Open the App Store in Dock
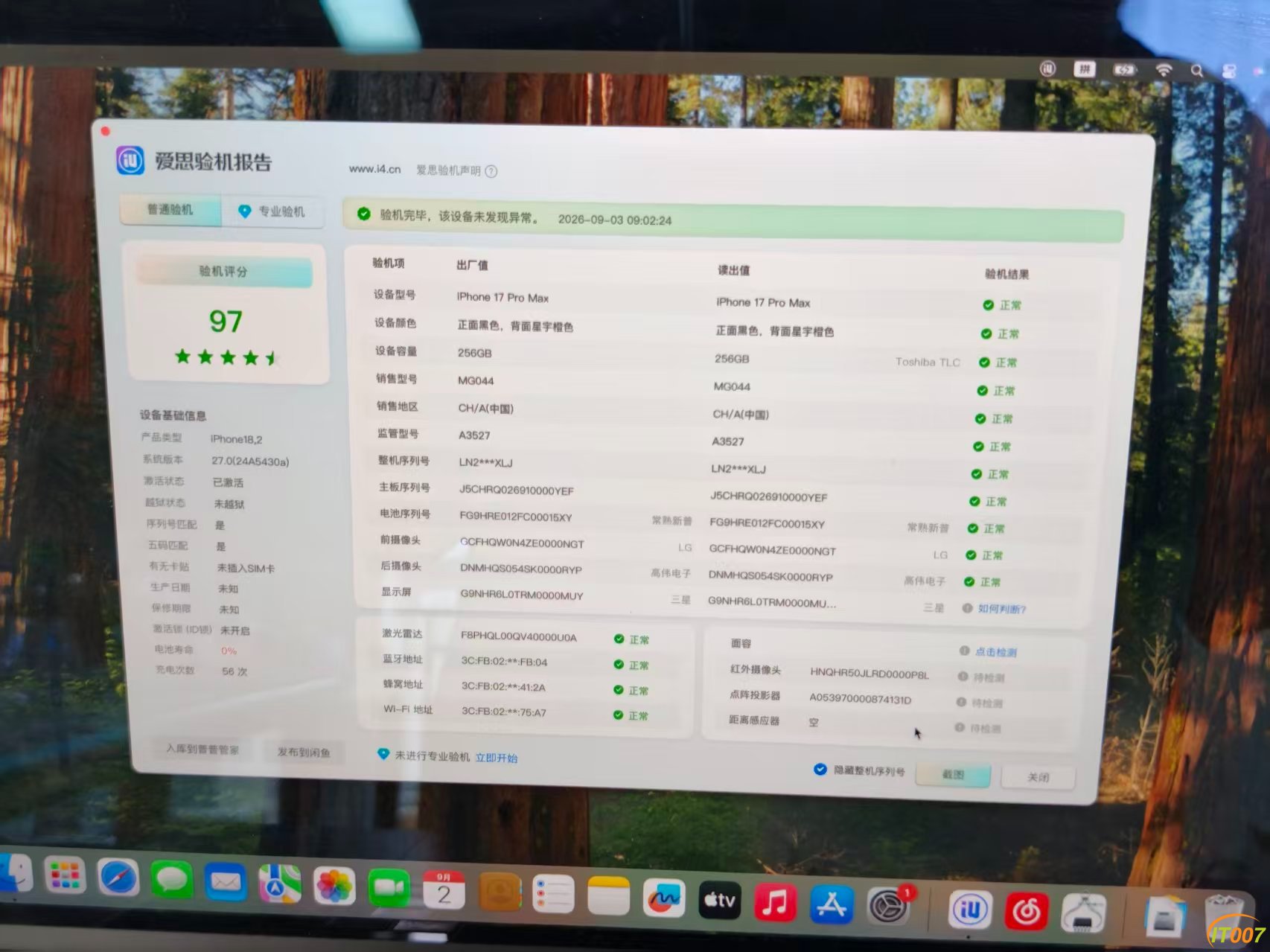 click(831, 905)
